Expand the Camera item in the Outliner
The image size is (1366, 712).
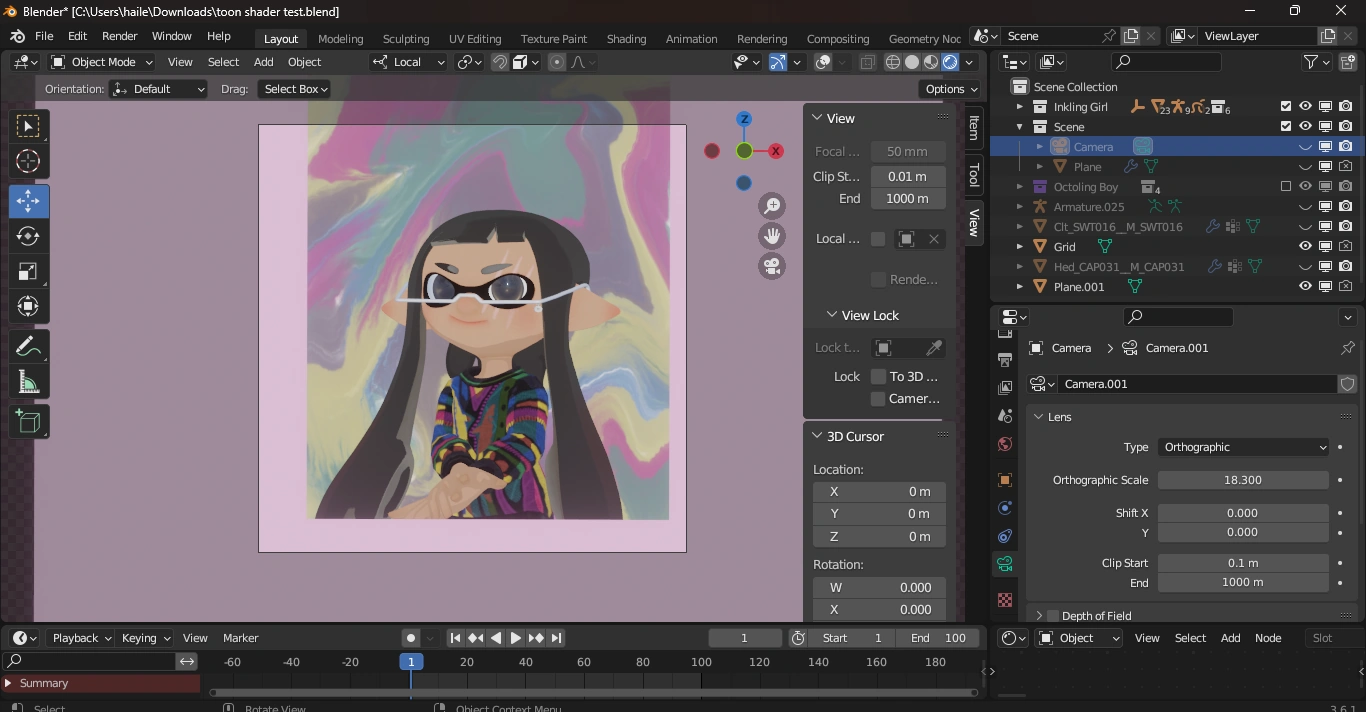coord(1040,146)
